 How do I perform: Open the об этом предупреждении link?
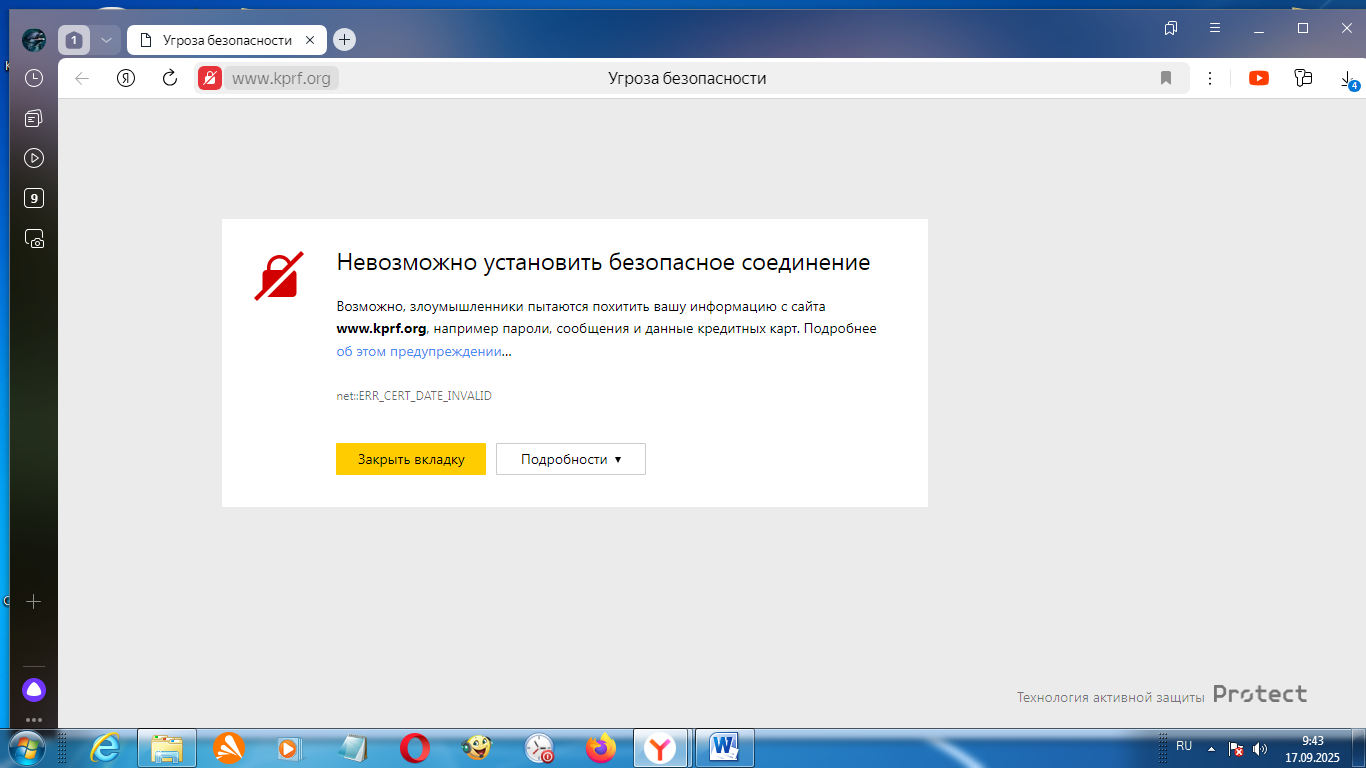coord(418,351)
